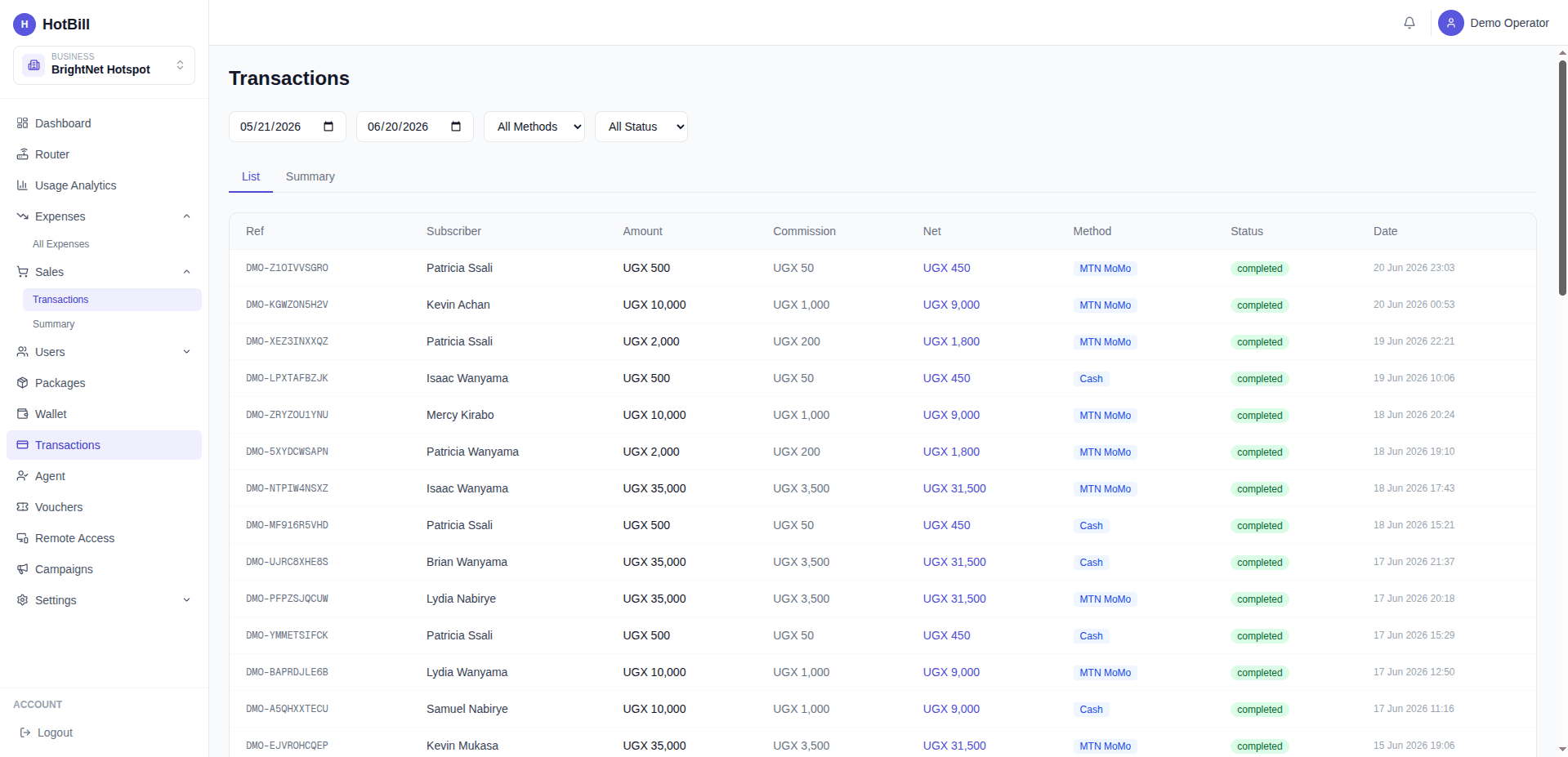Click the Agent person icon

(23, 476)
